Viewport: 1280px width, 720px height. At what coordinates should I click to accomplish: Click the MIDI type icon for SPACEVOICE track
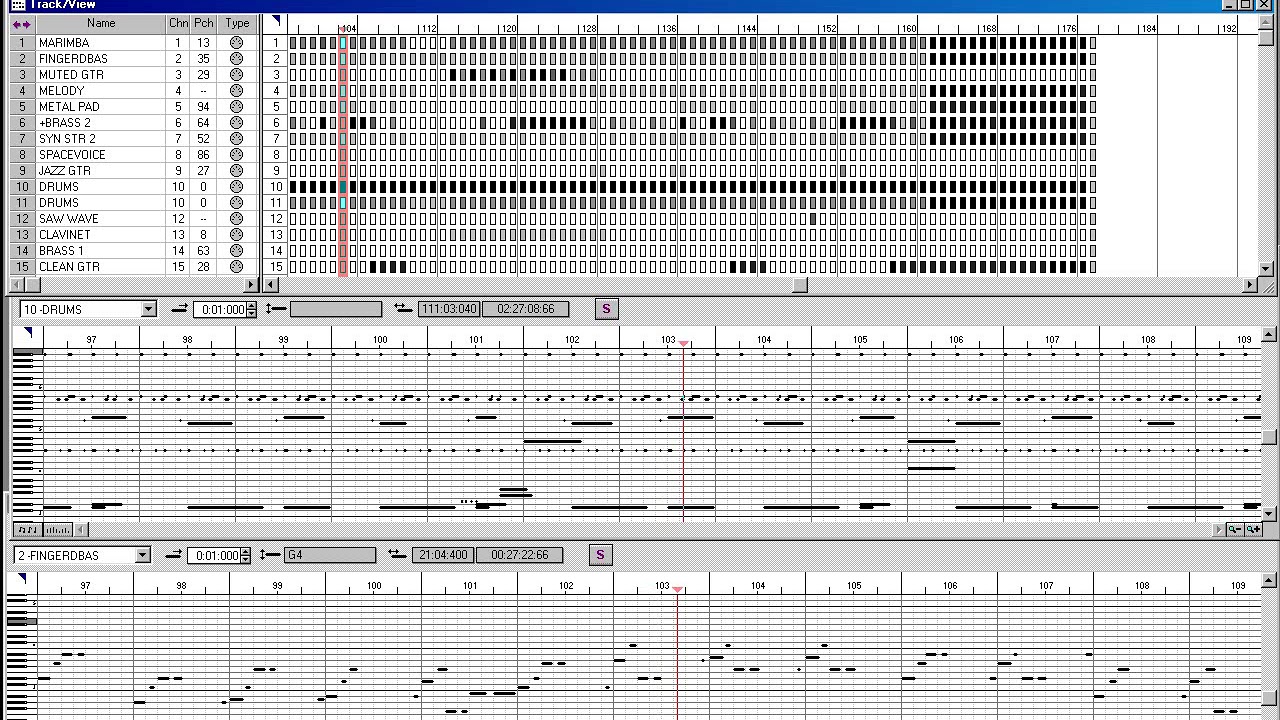(236, 155)
